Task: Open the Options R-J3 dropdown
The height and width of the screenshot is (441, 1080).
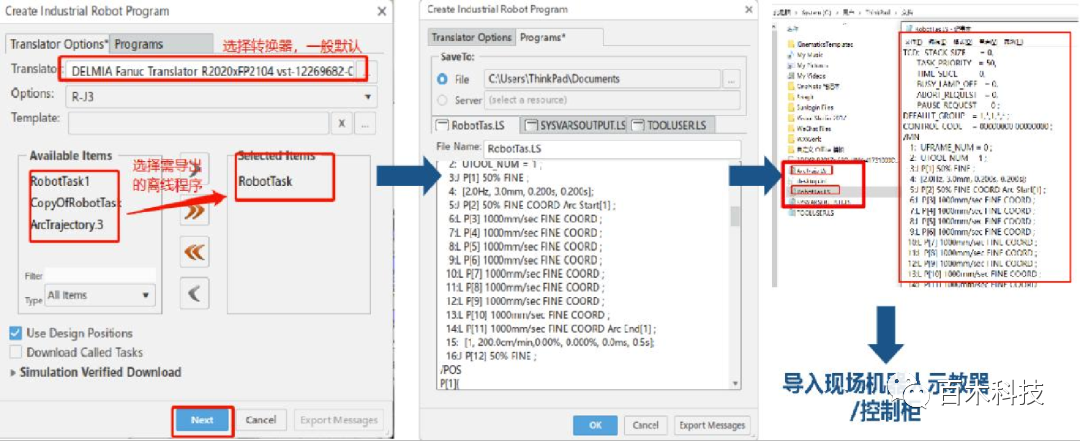Action: 218,96
